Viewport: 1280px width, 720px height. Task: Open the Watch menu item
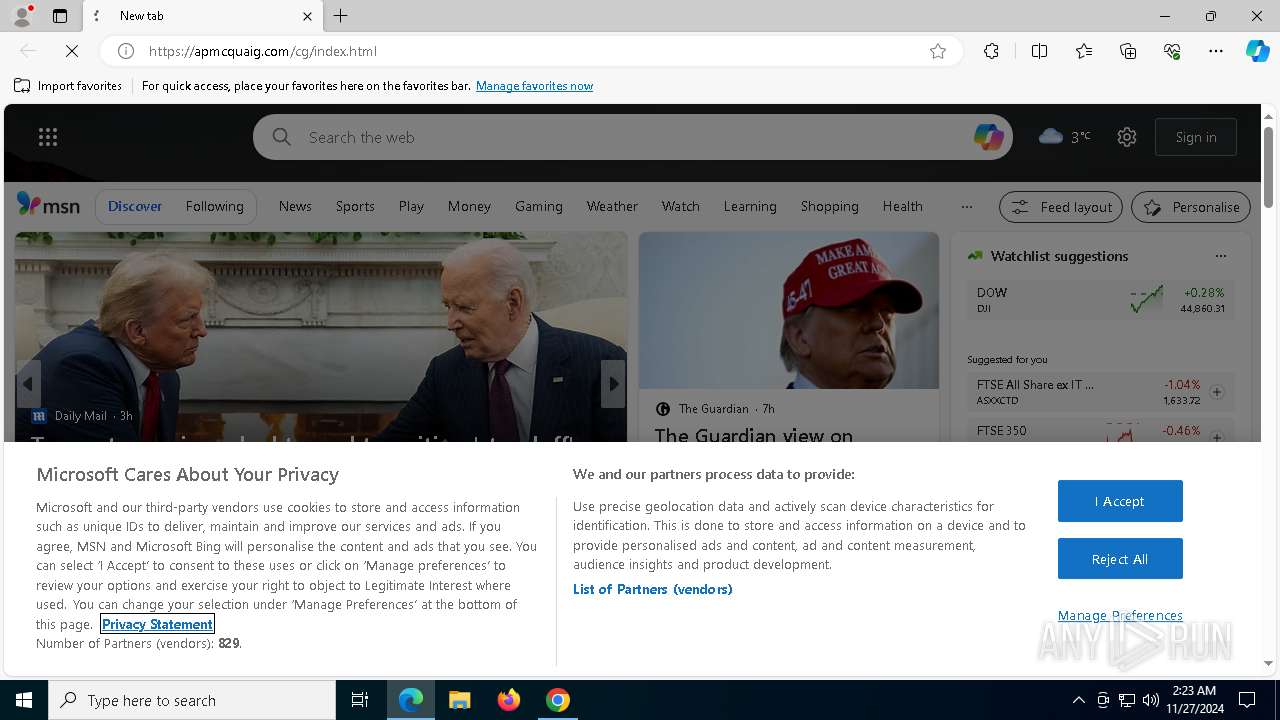[x=681, y=206]
